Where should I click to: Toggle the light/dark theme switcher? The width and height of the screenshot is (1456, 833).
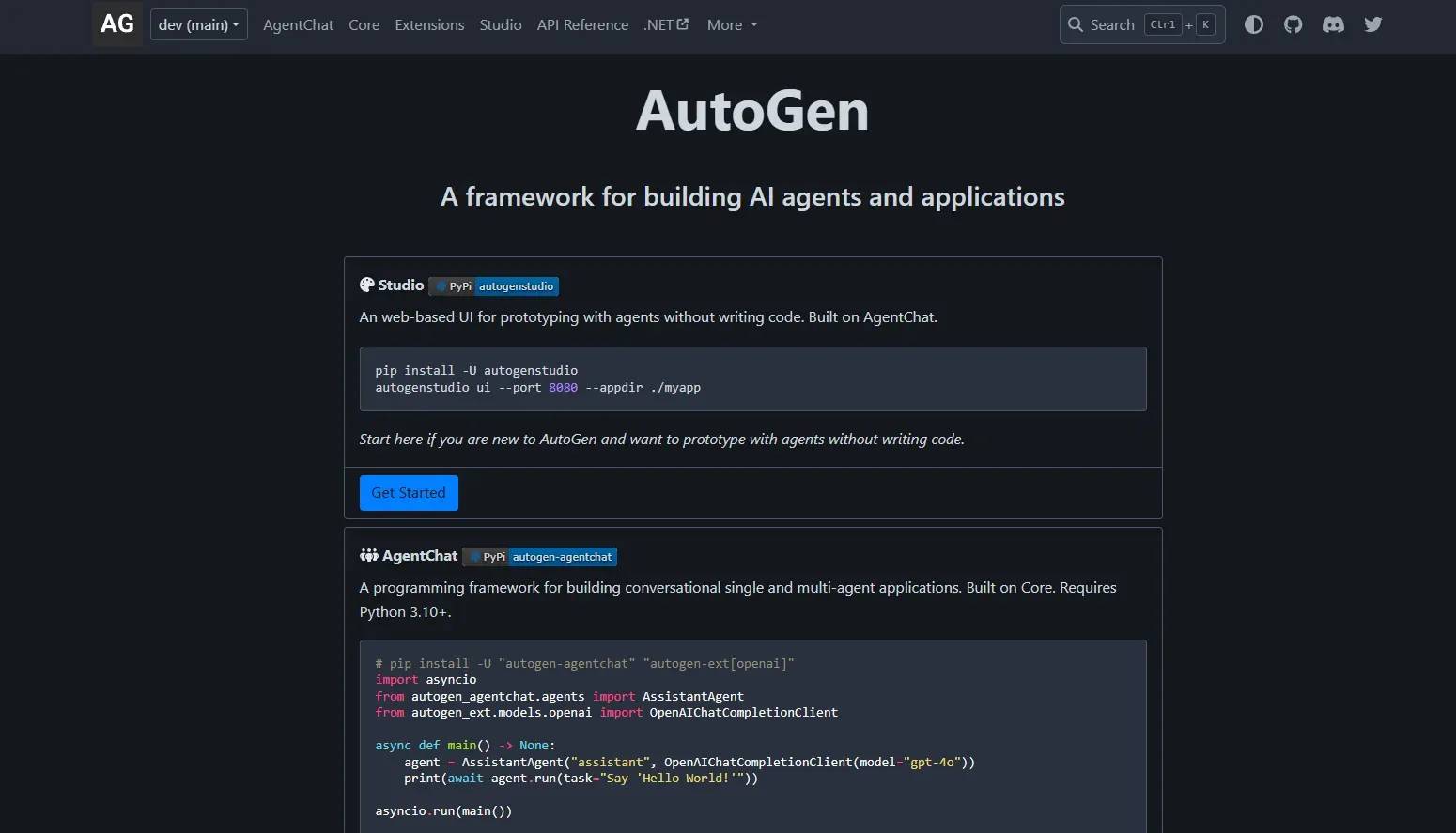[x=1254, y=24]
